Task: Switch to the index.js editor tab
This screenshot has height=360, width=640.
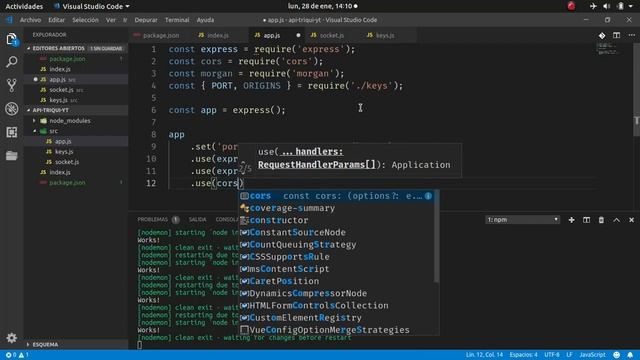Action: coord(218,36)
